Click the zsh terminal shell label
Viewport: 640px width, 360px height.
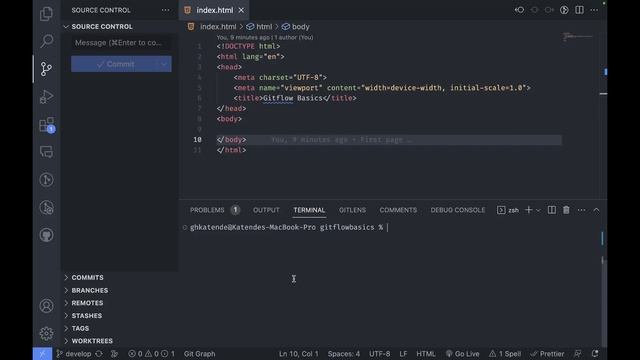(508, 210)
